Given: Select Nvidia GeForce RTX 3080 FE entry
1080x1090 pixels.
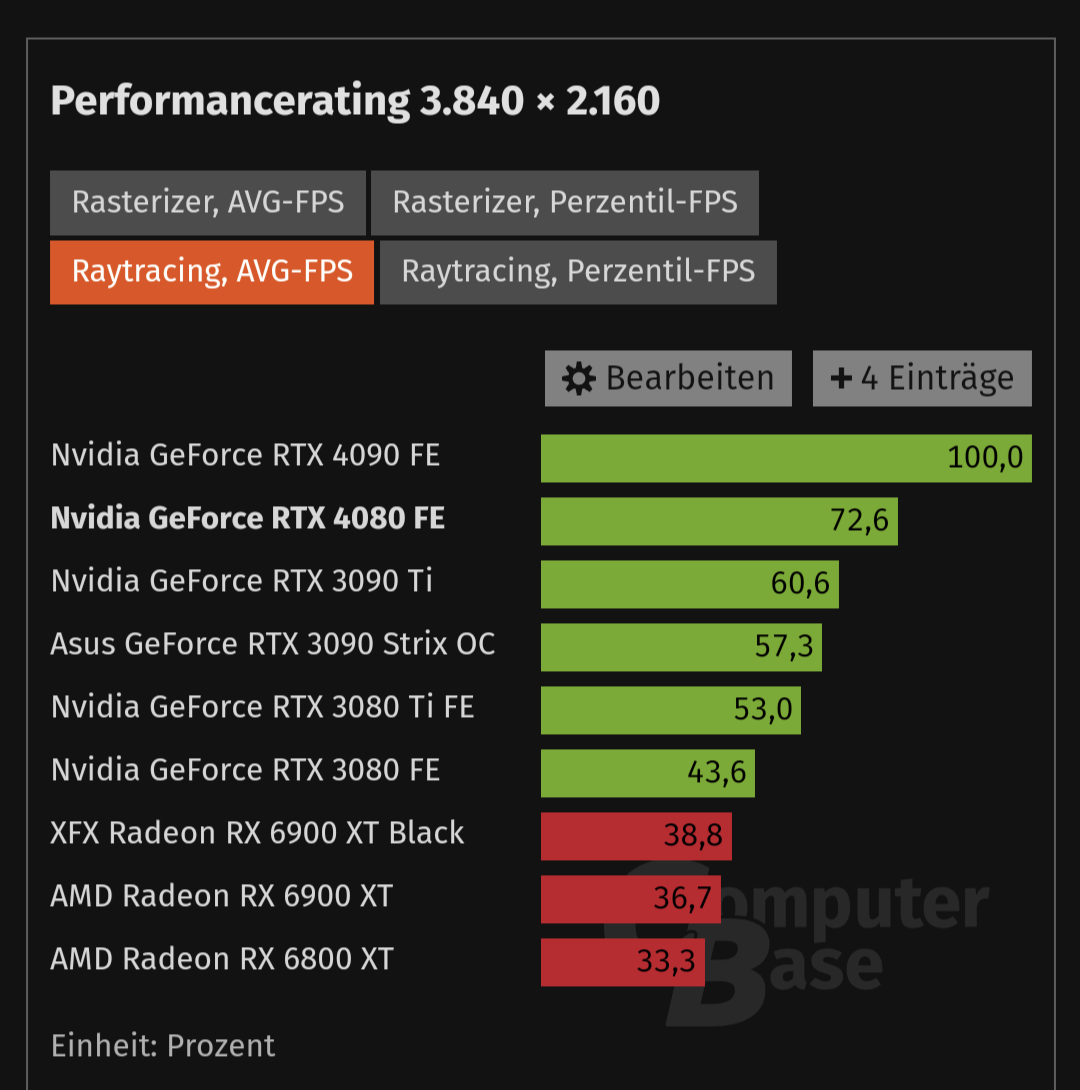Looking at the screenshot, I should 245,770.
